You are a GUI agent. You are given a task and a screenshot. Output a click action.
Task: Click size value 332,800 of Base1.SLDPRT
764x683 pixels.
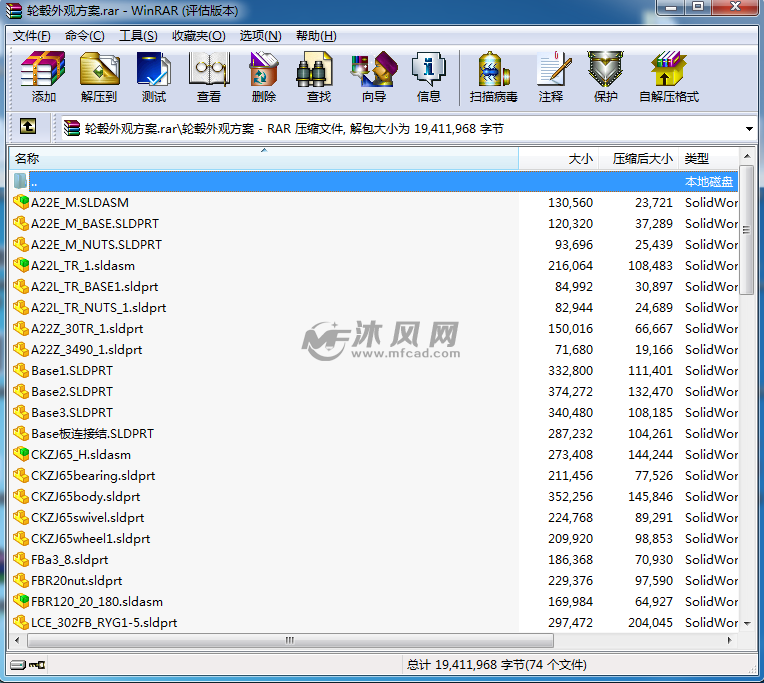(571, 370)
